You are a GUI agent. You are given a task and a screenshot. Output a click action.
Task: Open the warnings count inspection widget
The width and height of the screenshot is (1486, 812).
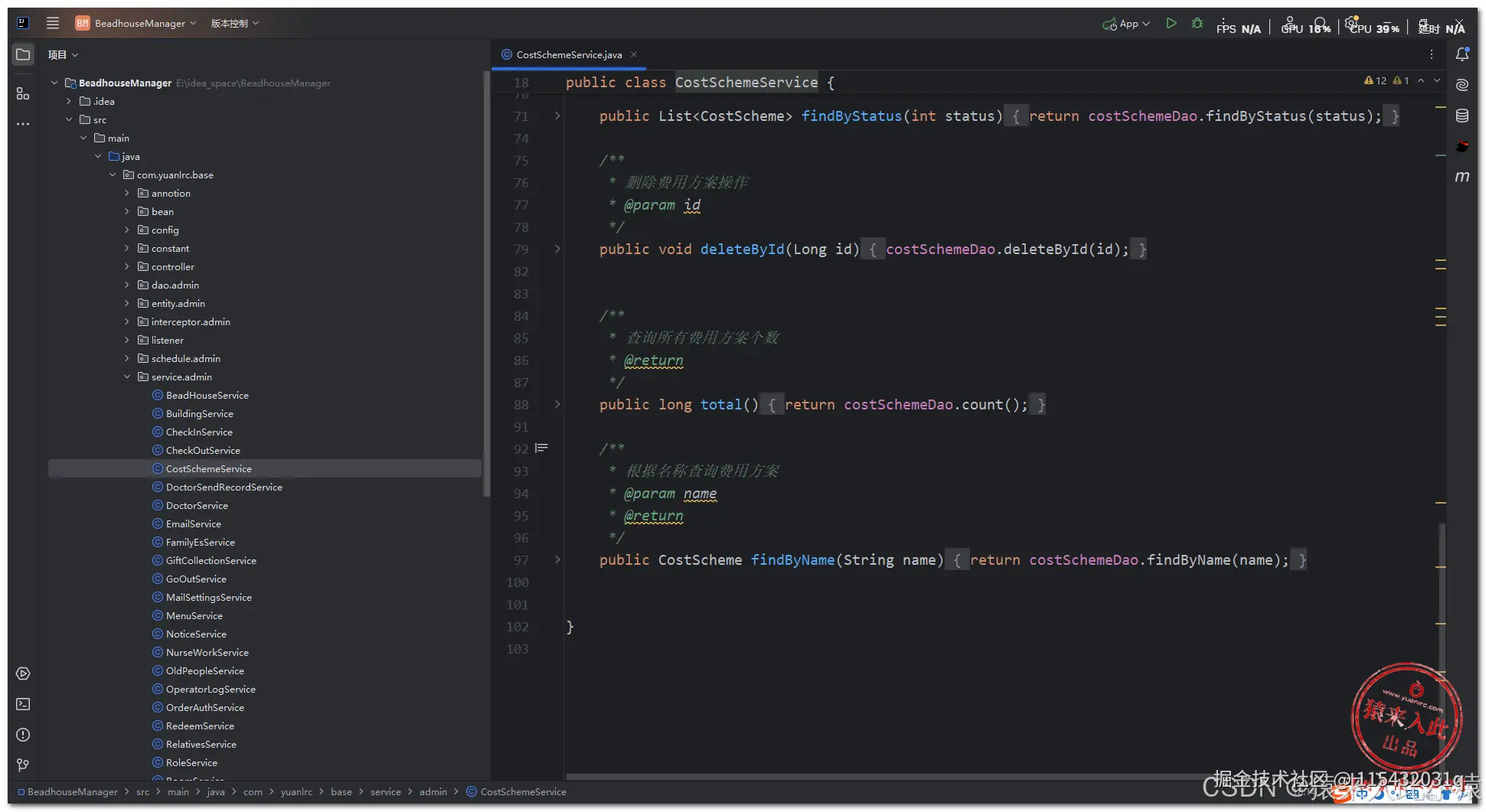tap(1386, 80)
